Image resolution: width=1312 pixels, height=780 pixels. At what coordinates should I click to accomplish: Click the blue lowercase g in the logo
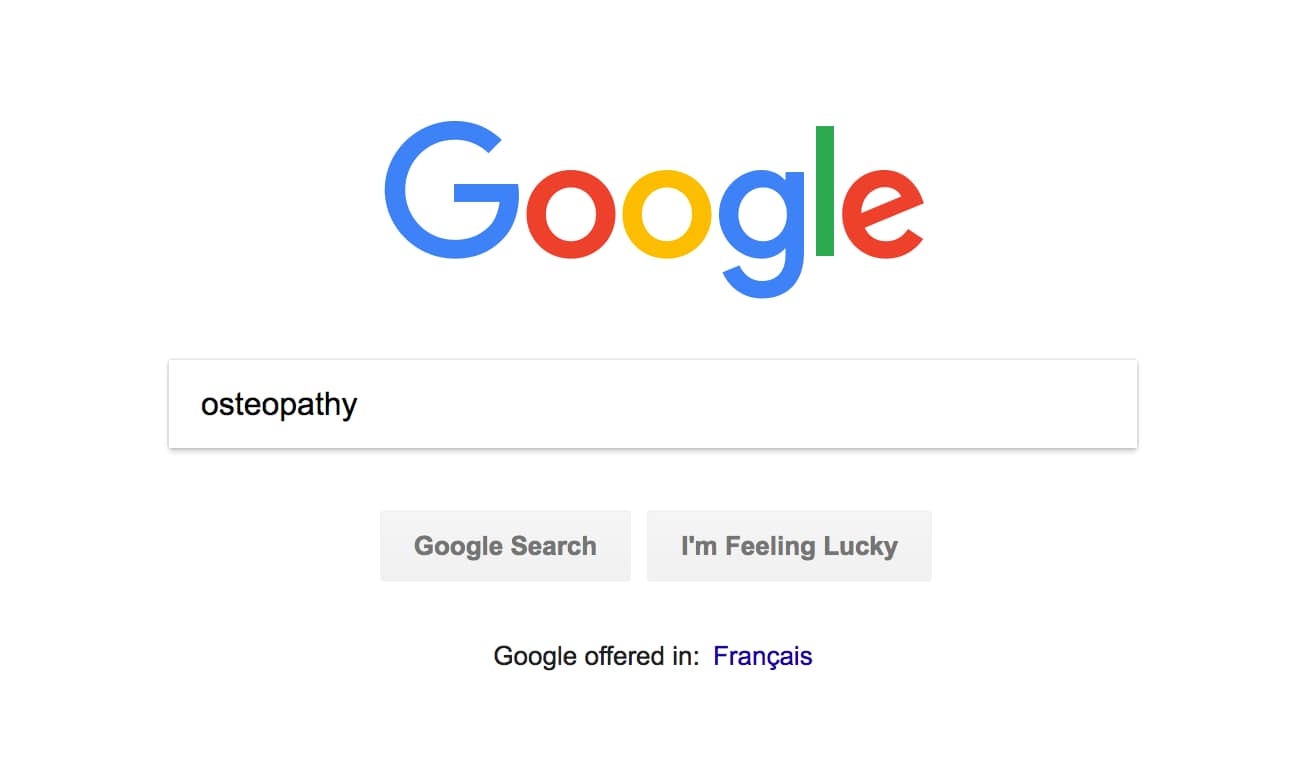(761, 233)
